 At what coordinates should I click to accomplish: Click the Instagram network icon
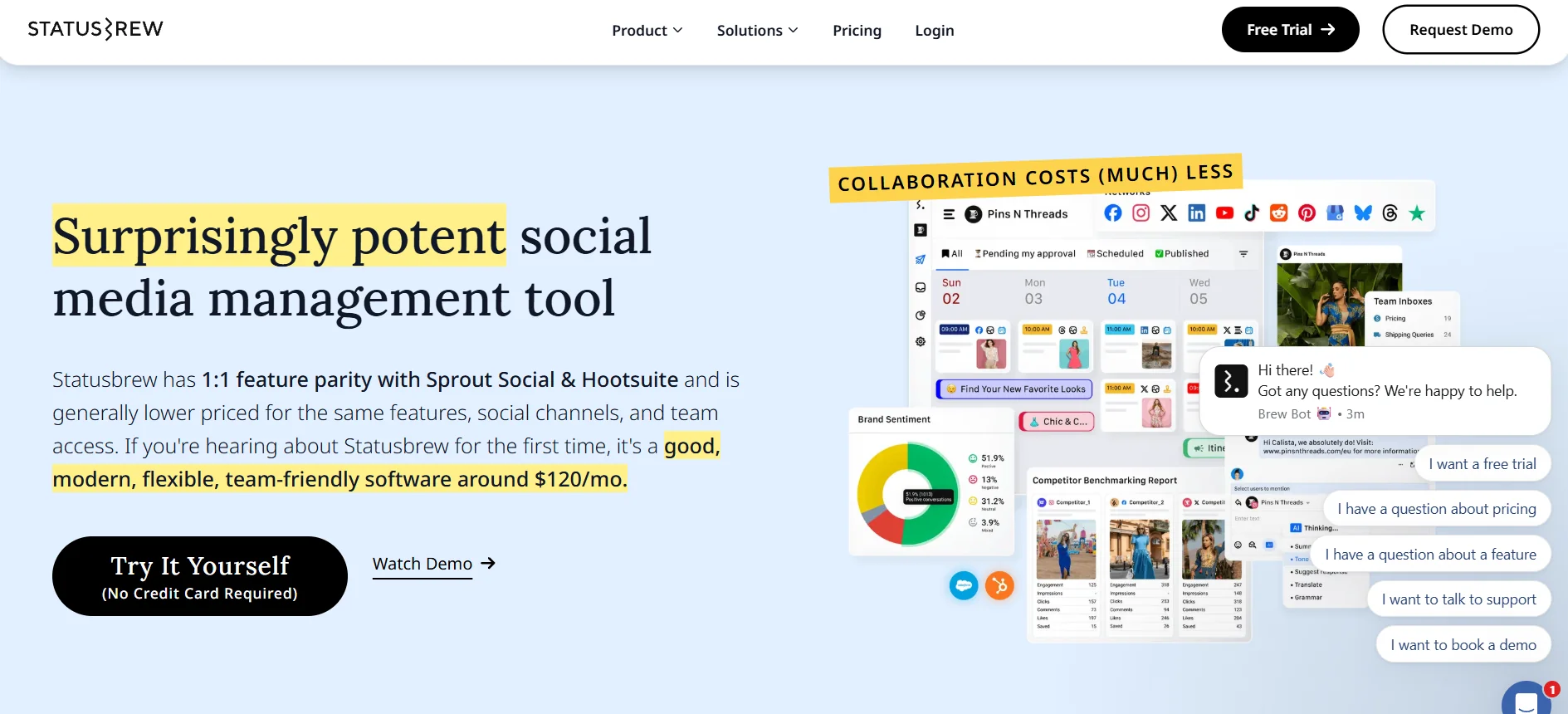click(1141, 213)
